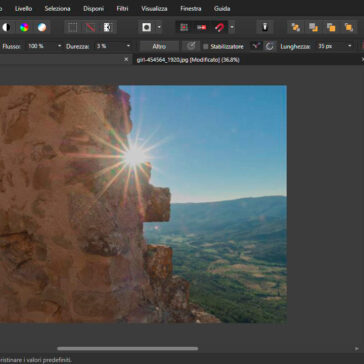Click the auto colors wheel icon
Viewport: 364px width, 364px height.
click(24, 27)
